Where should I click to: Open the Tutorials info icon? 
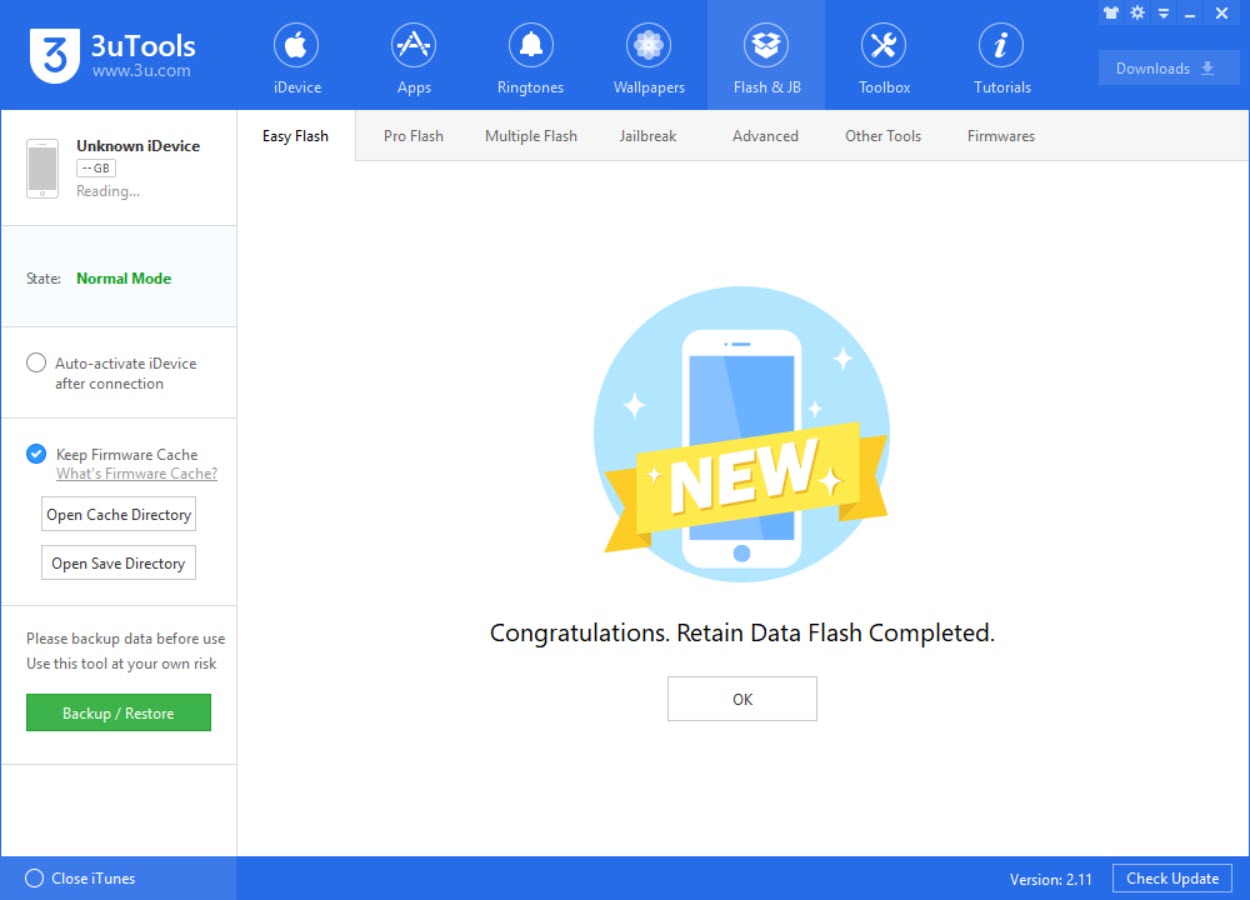pos(1001,47)
